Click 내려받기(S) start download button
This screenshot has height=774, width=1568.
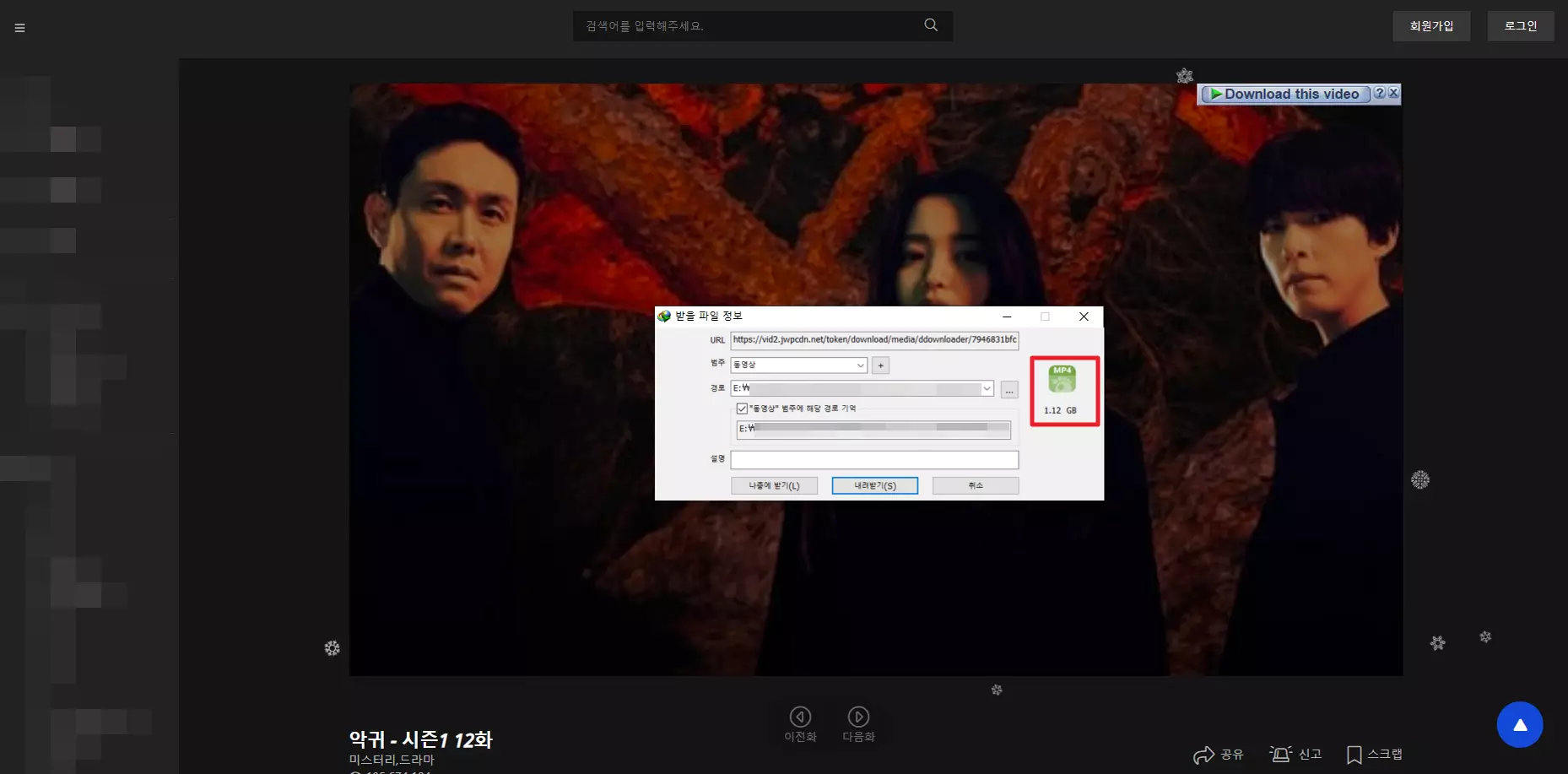875,485
